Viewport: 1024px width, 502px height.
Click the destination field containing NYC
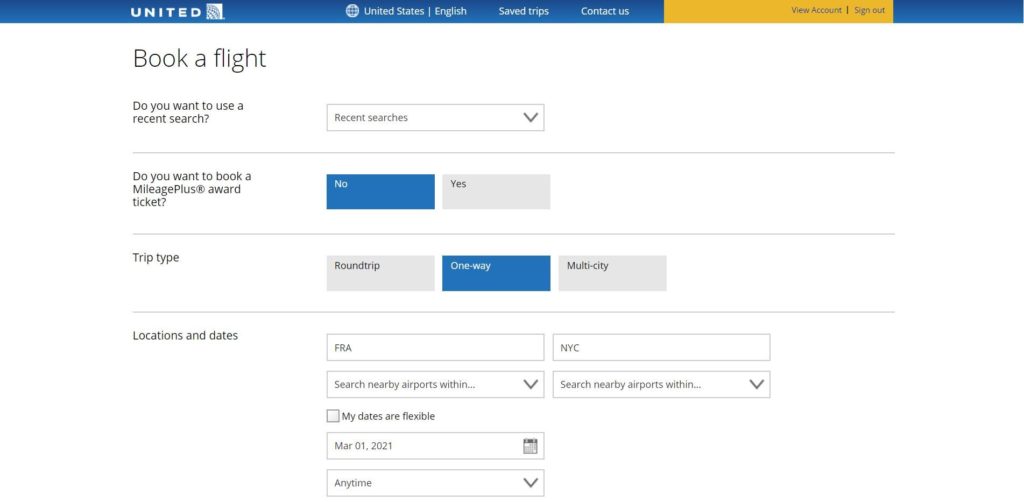[x=661, y=348]
